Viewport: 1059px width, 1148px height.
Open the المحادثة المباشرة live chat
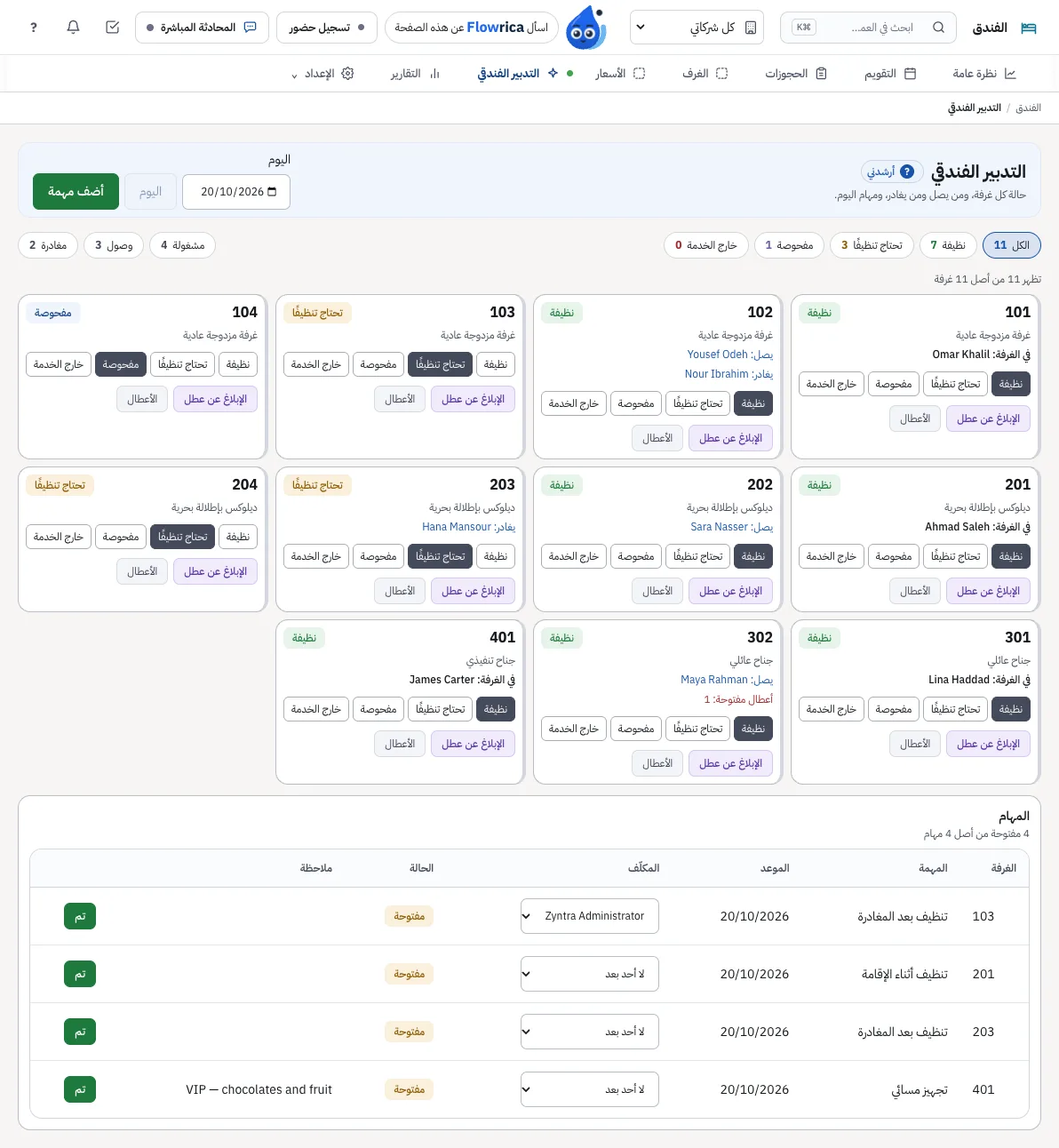click(x=202, y=28)
